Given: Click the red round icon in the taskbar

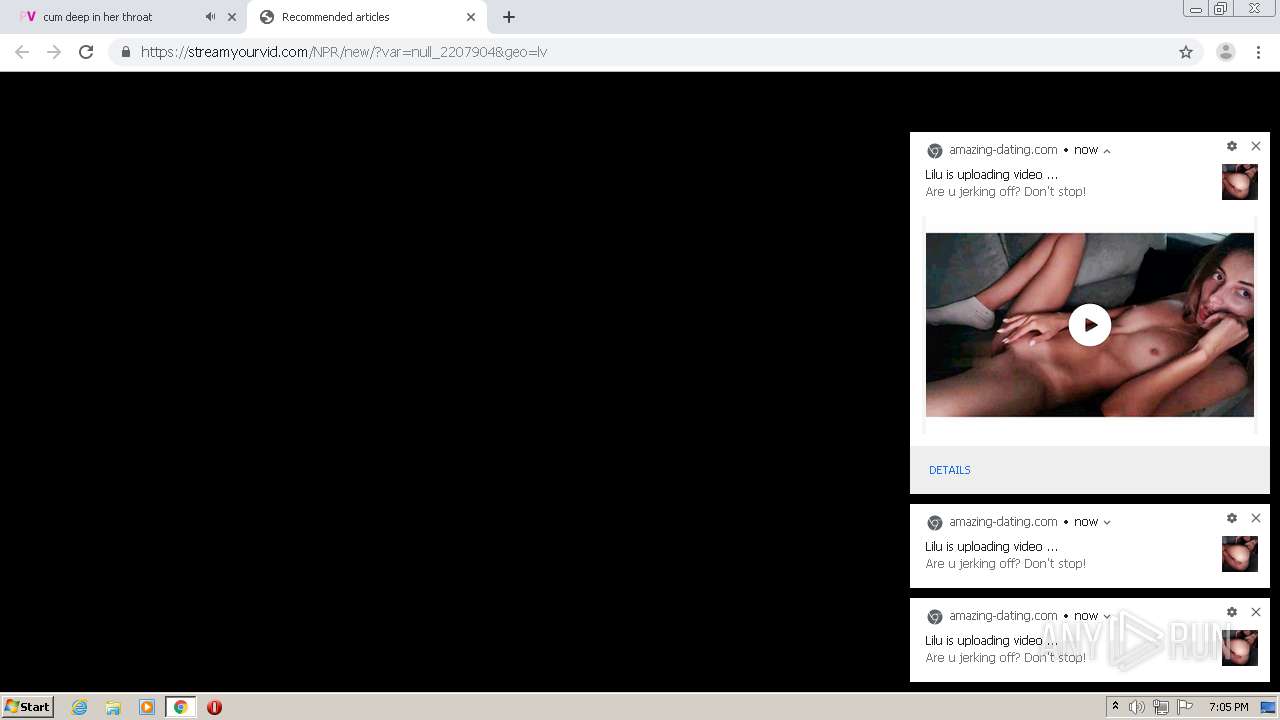Looking at the screenshot, I should click(x=214, y=707).
